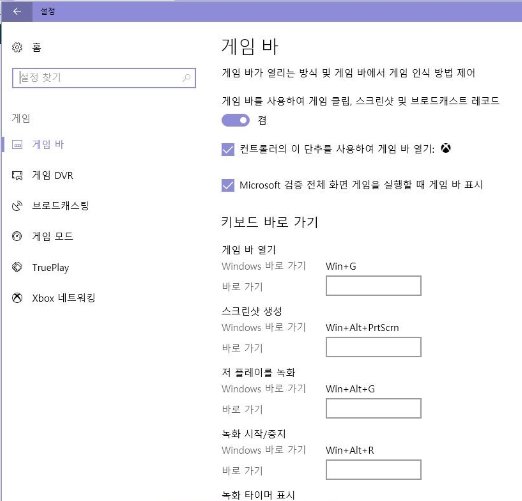The image size is (522, 501).
Task: Select the 게임 바 sidebar entry
Action: pos(48,144)
